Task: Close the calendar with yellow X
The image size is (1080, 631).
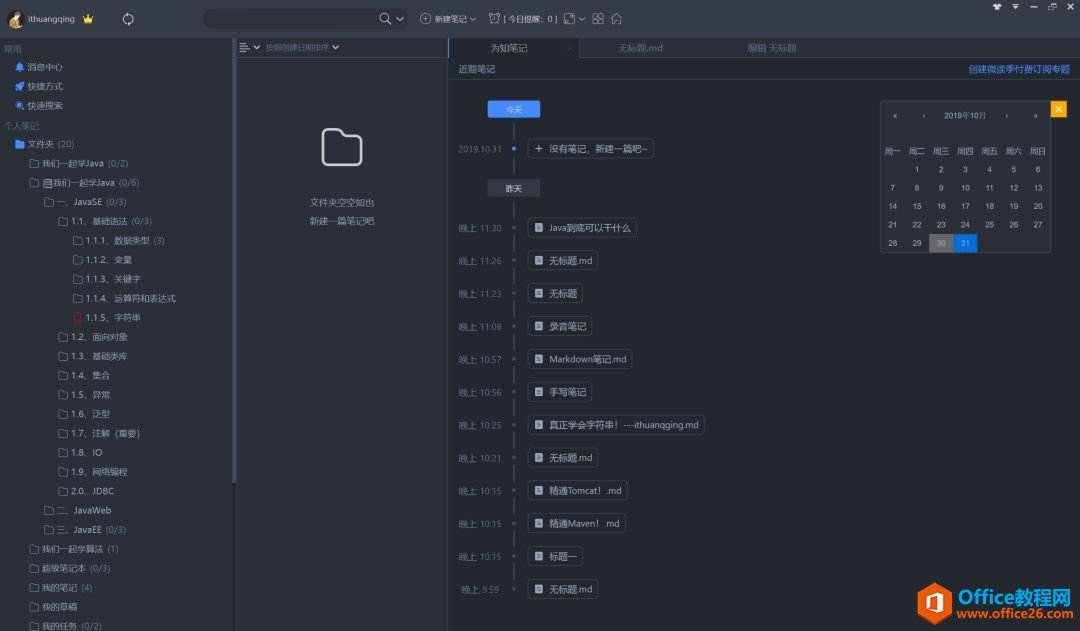Action: coord(1058,109)
